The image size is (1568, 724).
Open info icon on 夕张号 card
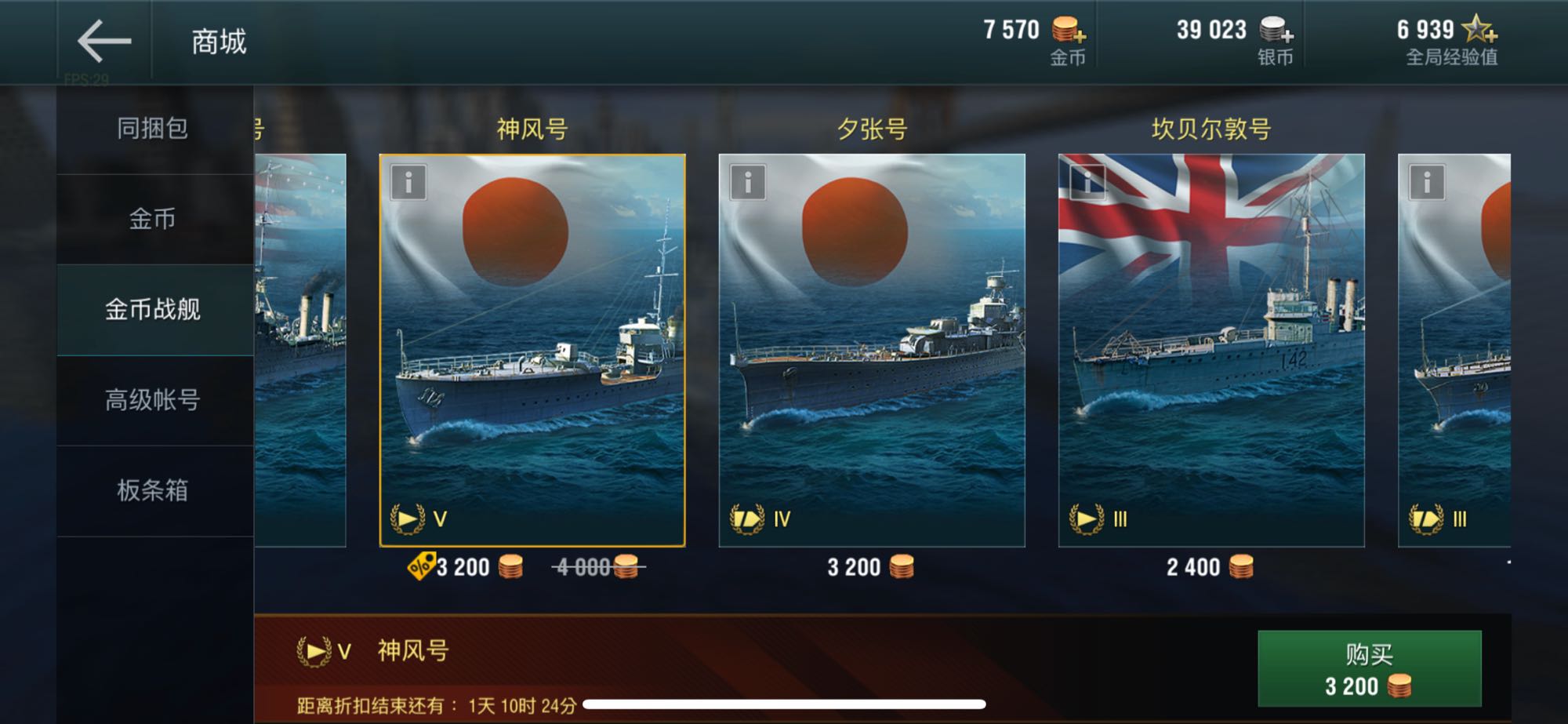click(747, 183)
